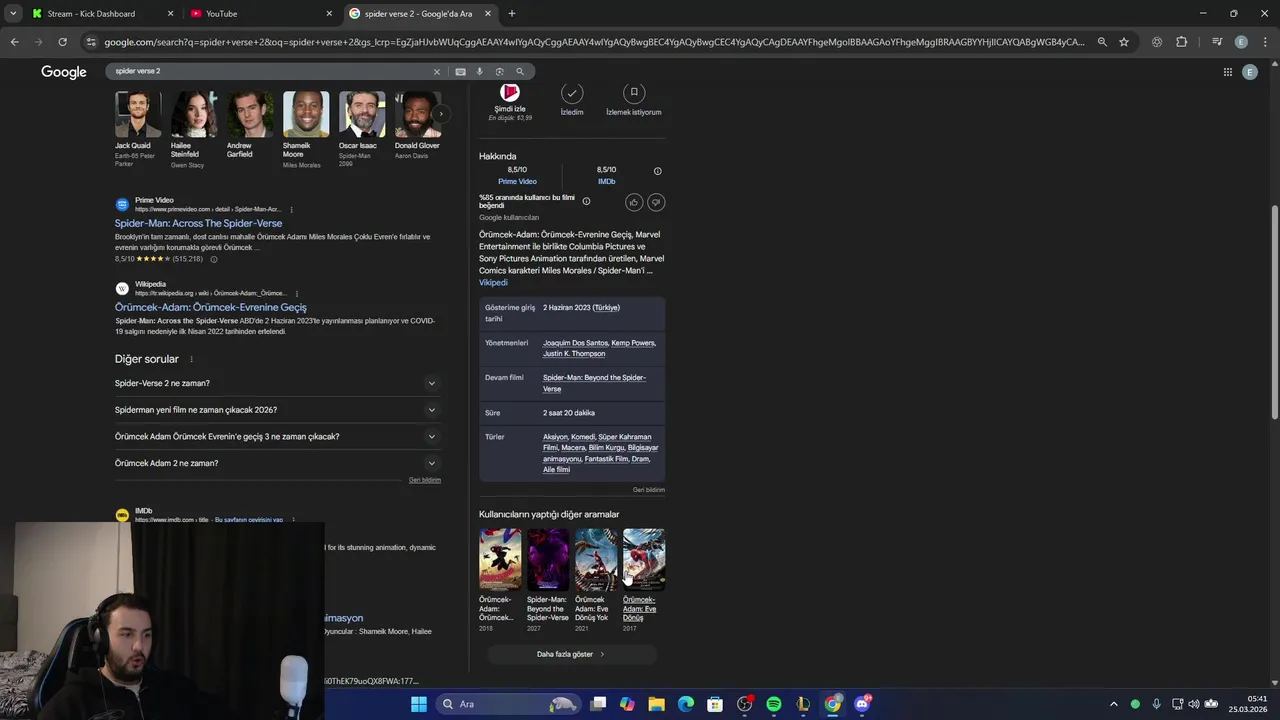Viewport: 1280px width, 720px height.
Task: Click inside the Google search input field
Action: click(270, 71)
